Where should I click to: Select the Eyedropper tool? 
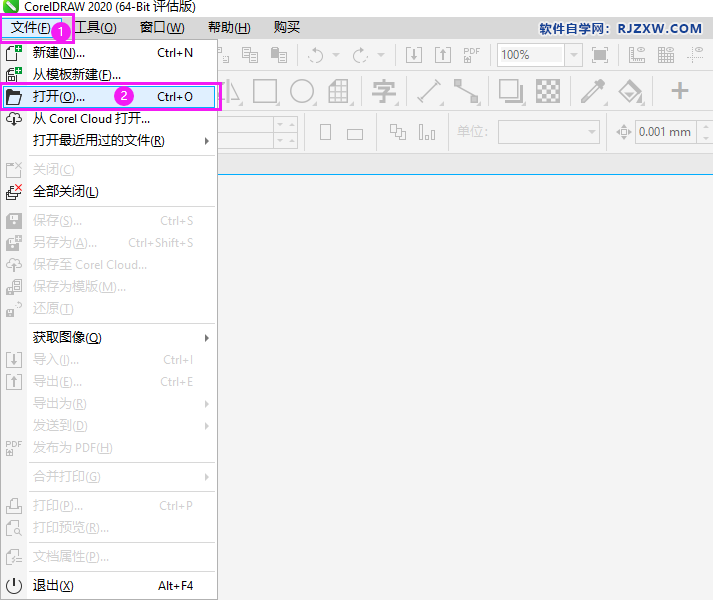[x=593, y=91]
